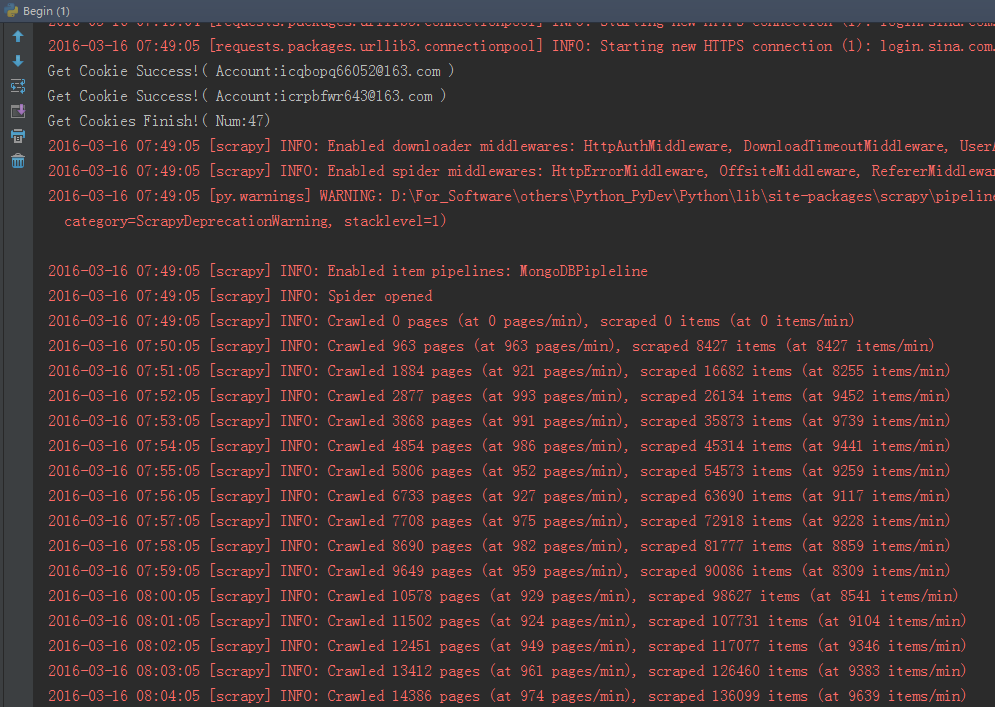Click the Crawled 14386 pages log line

[507, 696]
